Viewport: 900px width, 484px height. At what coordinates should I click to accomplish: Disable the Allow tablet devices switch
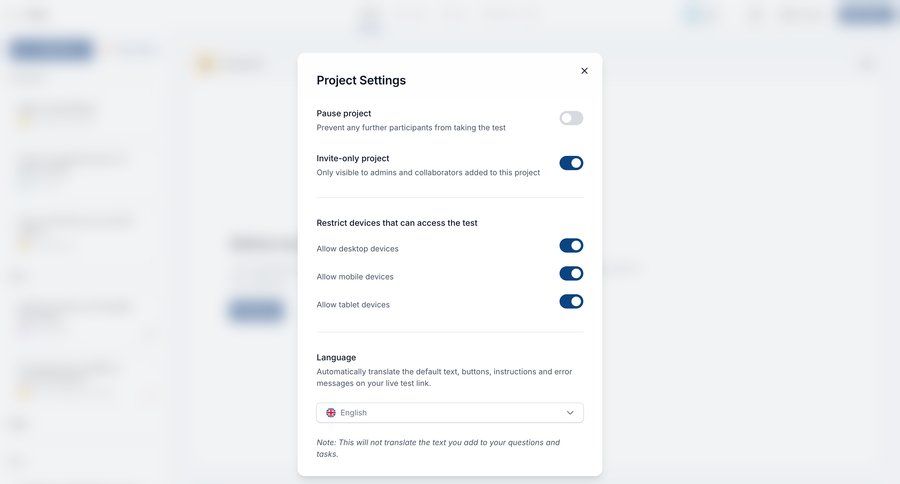pyautogui.click(x=571, y=302)
